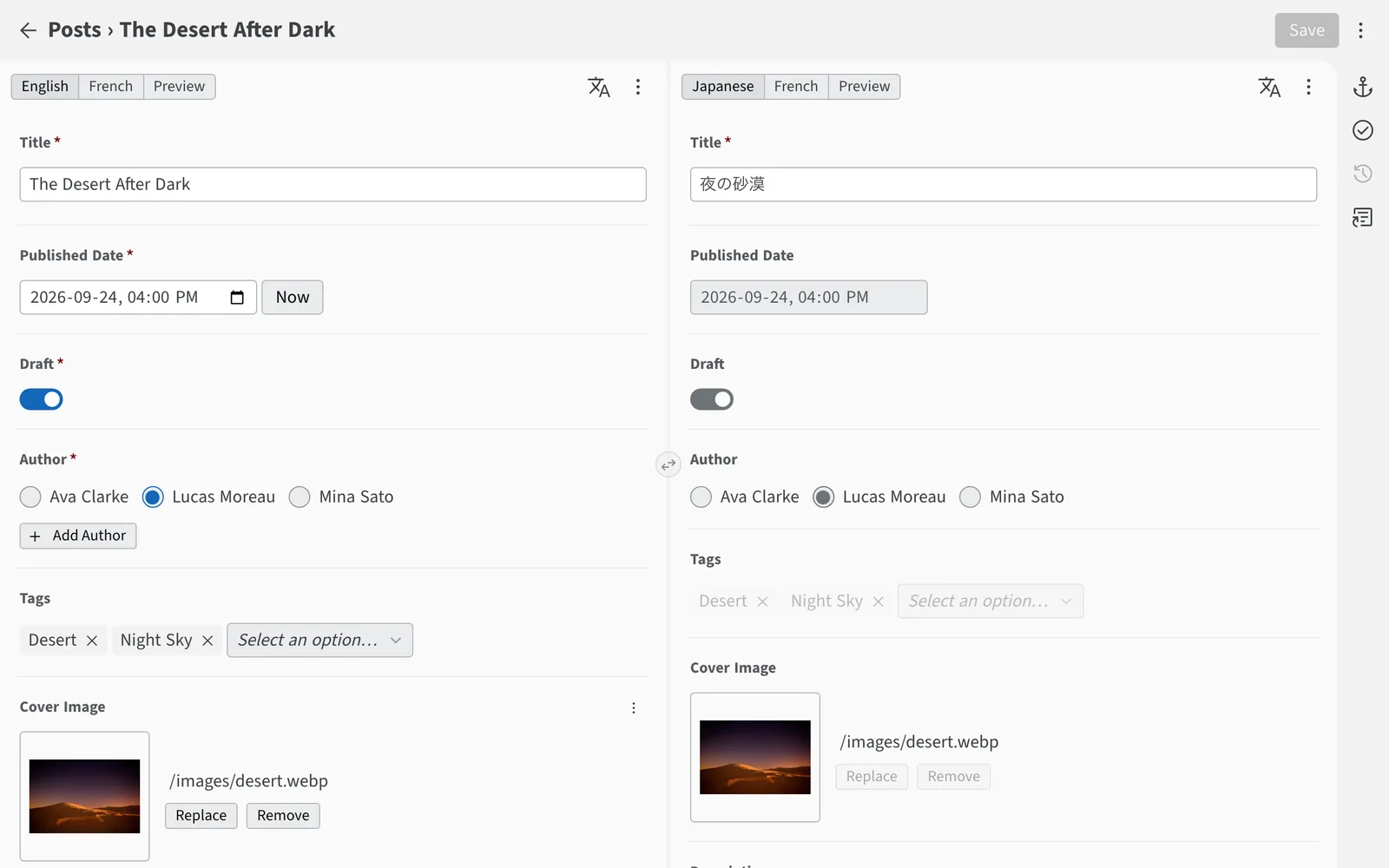This screenshot has height=868, width=1389.
Task: Click the English Published Date field
Action: point(138,298)
